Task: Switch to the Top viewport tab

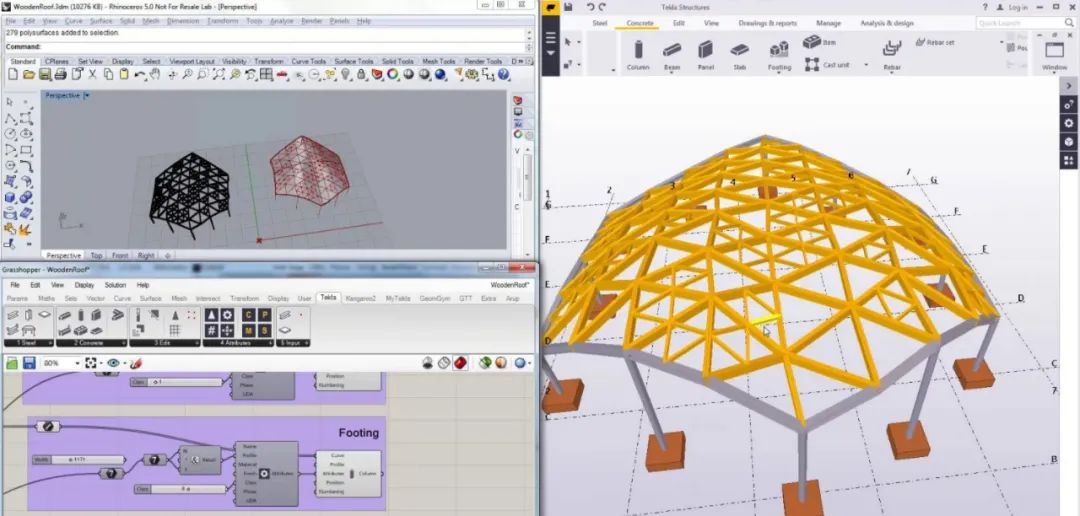Action: (96, 256)
